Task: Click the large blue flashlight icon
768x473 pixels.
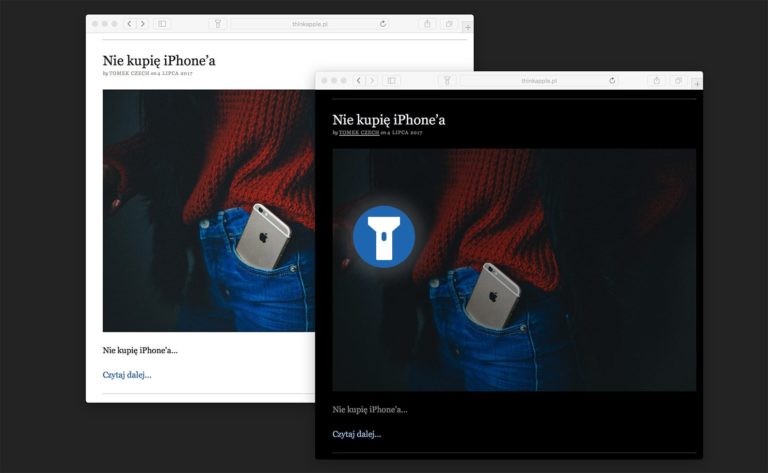Action: (x=384, y=236)
